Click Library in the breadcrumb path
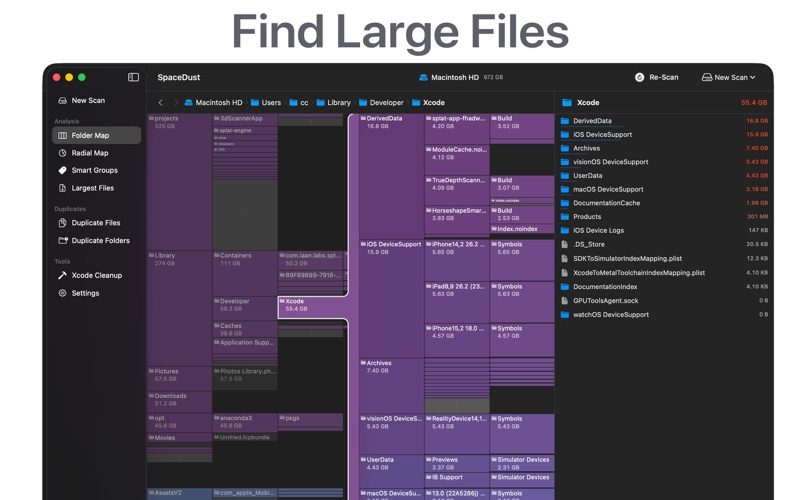800x500 pixels. tap(334, 103)
